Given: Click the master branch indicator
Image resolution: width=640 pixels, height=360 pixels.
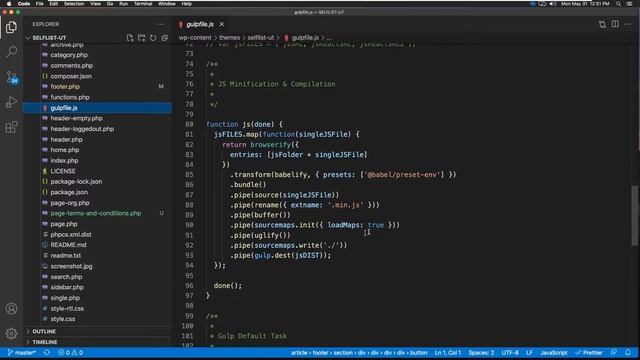Looking at the screenshot, I should (x=22, y=352).
